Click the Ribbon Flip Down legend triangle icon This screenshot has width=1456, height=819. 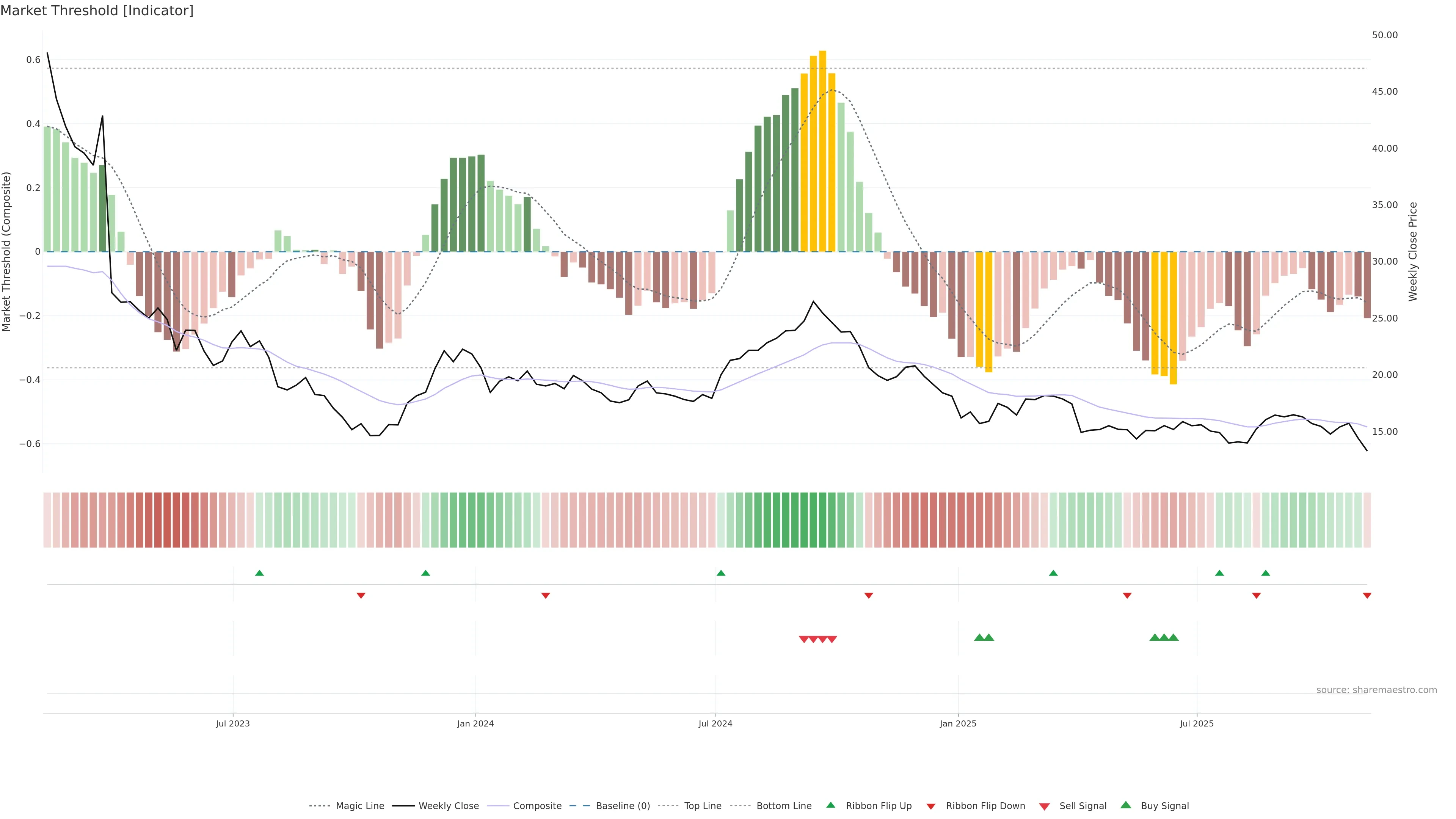click(x=931, y=806)
